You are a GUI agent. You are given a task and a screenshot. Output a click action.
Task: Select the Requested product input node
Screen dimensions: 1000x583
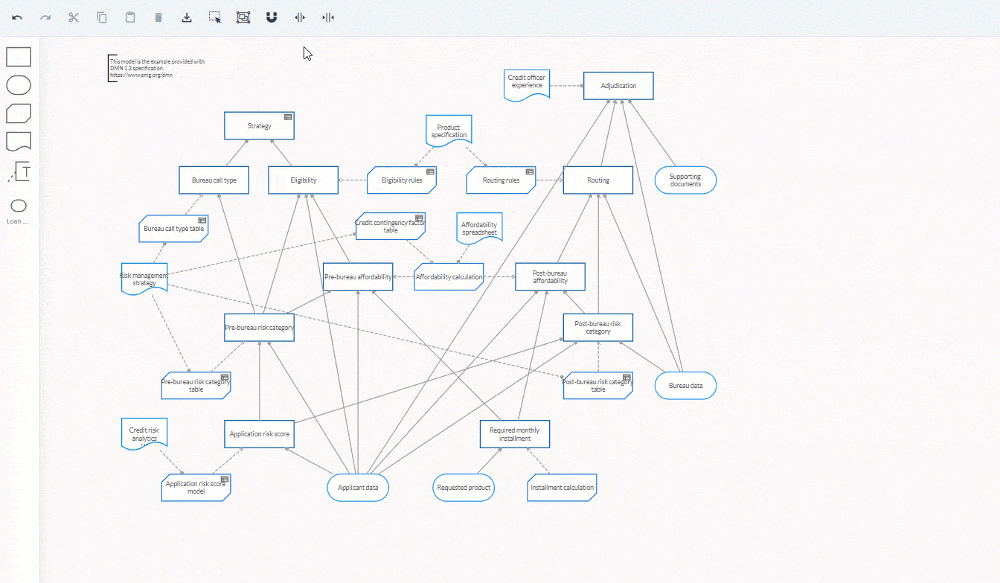coord(464,487)
